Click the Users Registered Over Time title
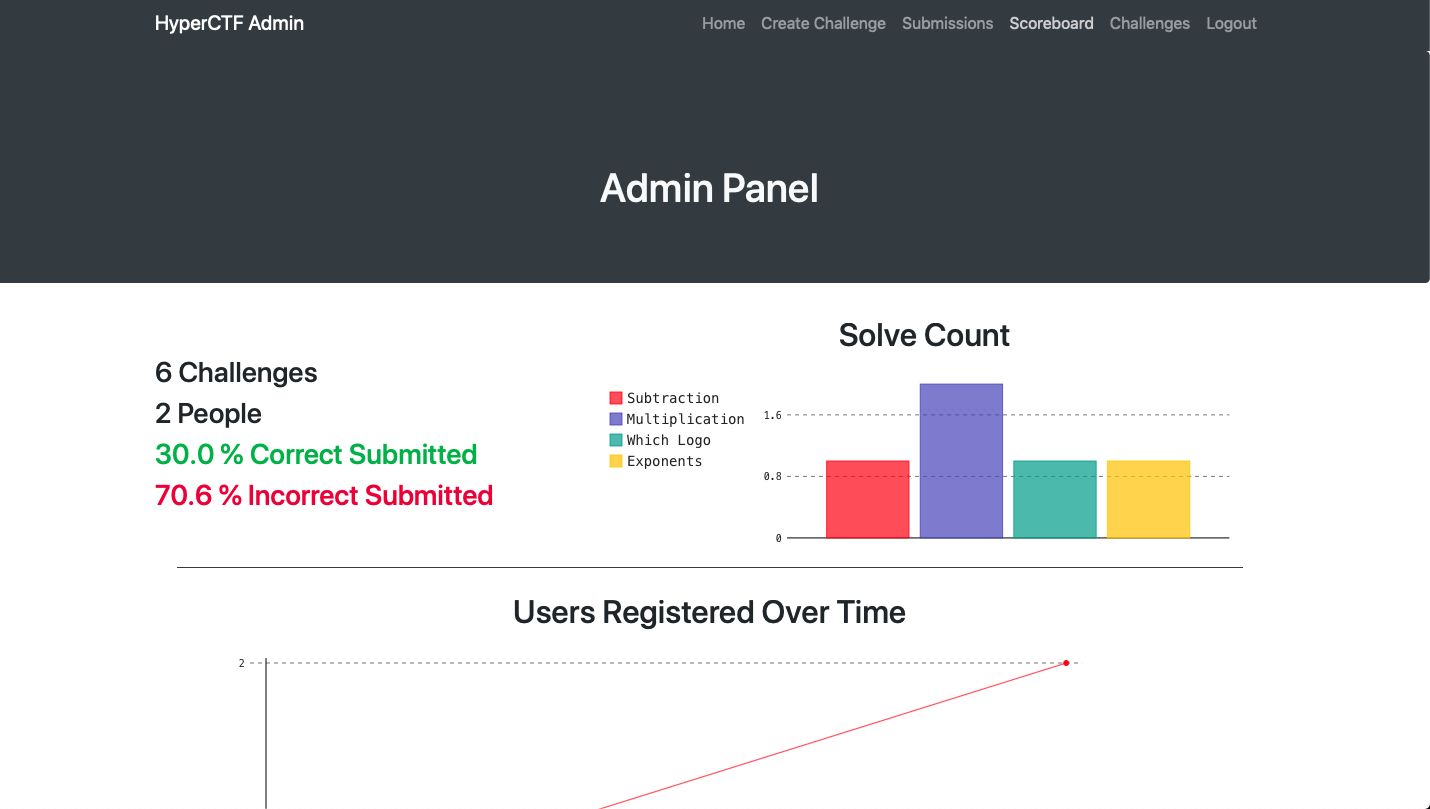 (x=709, y=612)
